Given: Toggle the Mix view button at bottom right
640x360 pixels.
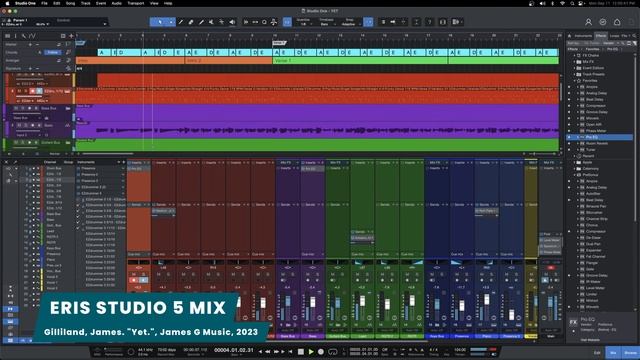Looking at the screenshot, I should coord(613,353).
